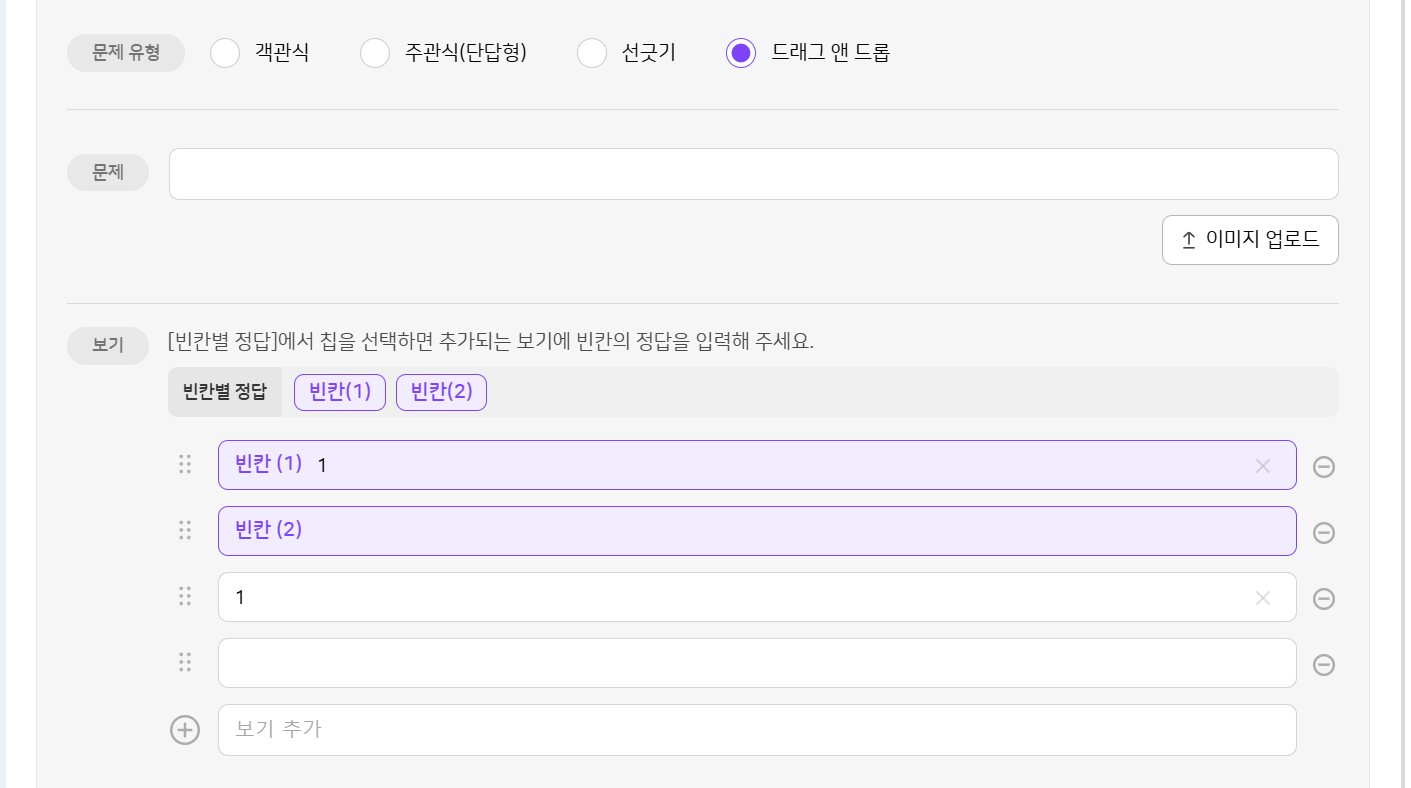Grab the drag handle of 빈칸 (2) row
The width and height of the screenshot is (1411, 788).
[185, 530]
